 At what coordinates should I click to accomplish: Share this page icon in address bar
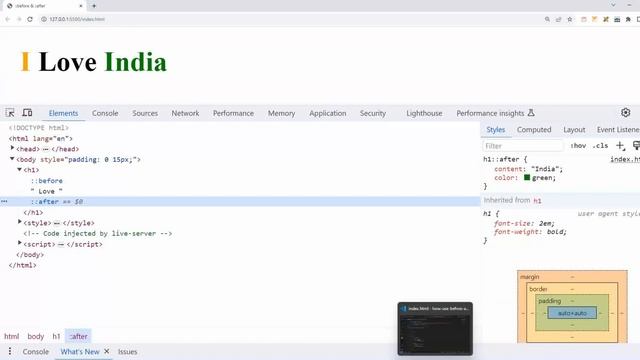point(558,19)
